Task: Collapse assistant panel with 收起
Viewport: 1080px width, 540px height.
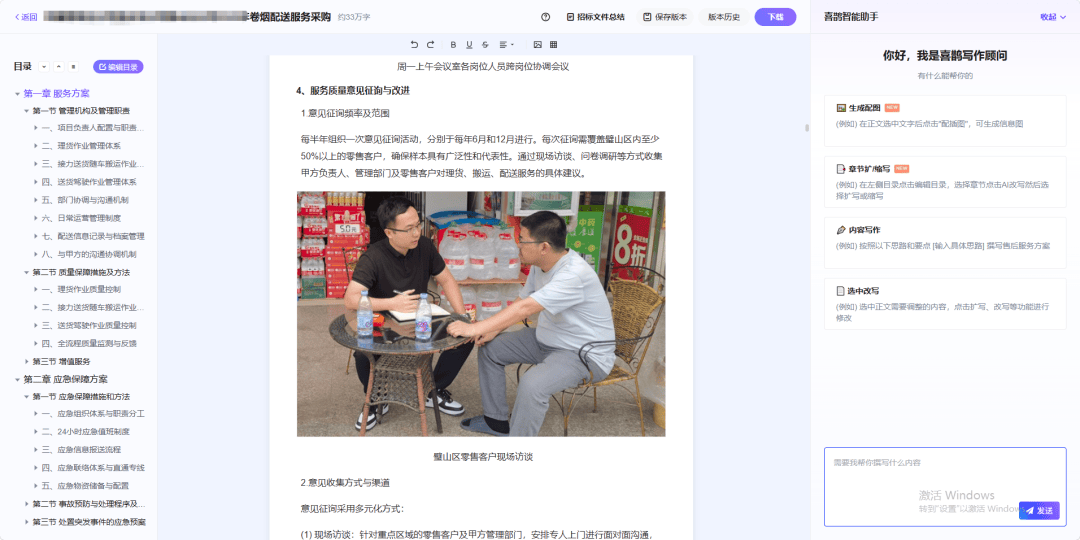Action: (x=1052, y=17)
